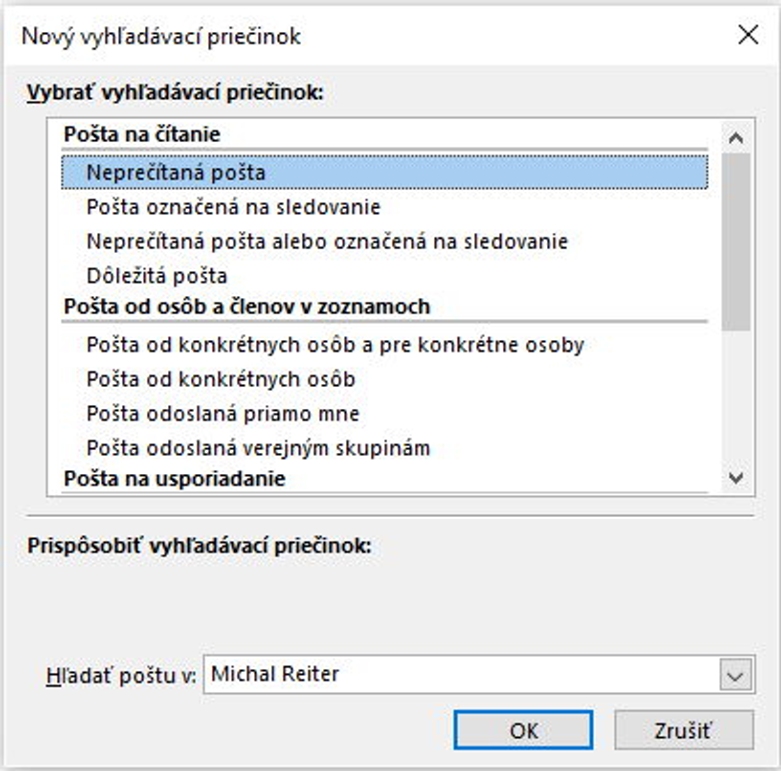This screenshot has width=781, height=771.
Task: Select Neprečítaná pošta alebo označená na sledovanie
Action: coord(327,241)
